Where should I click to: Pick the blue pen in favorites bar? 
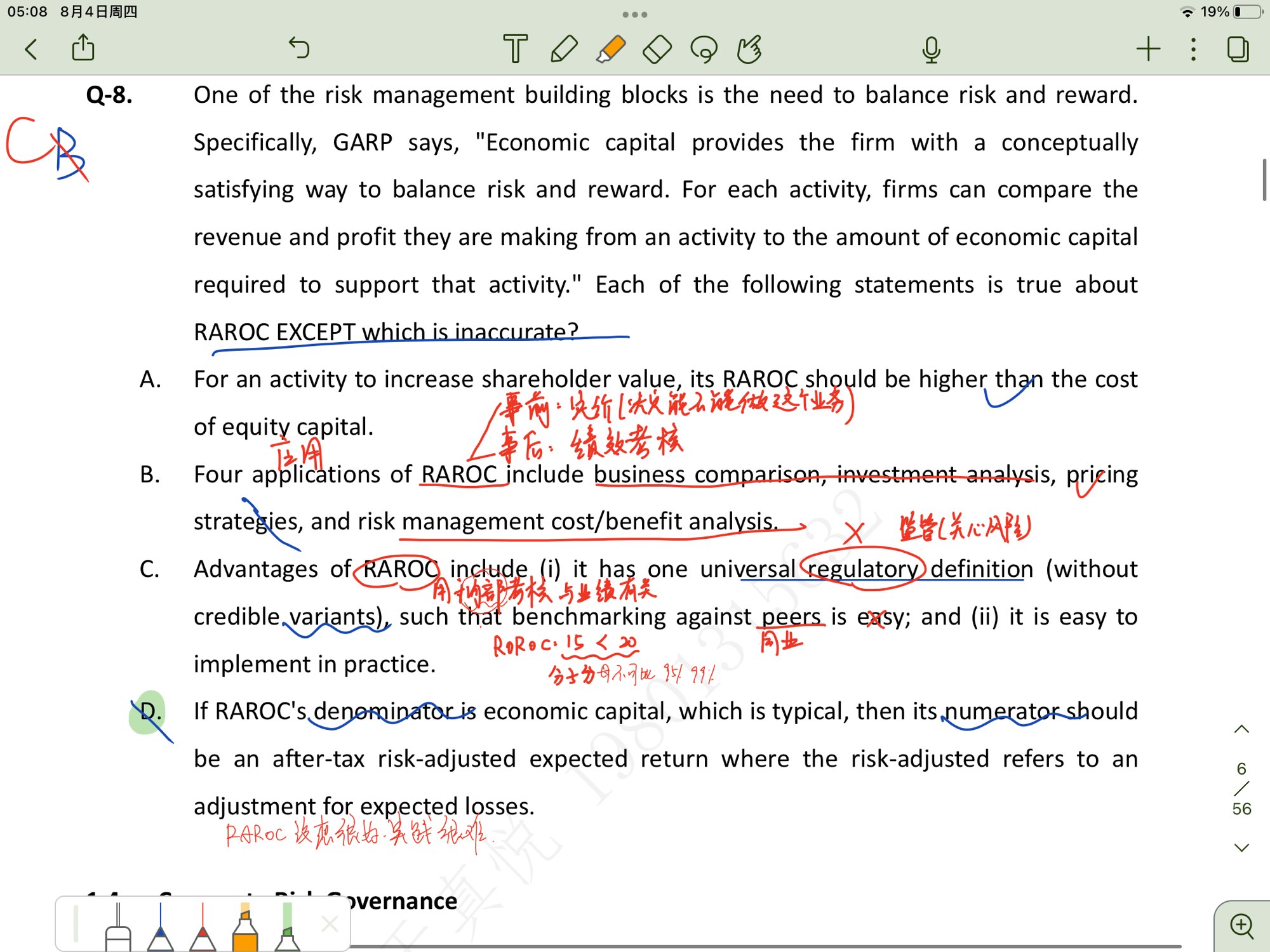coord(160,929)
